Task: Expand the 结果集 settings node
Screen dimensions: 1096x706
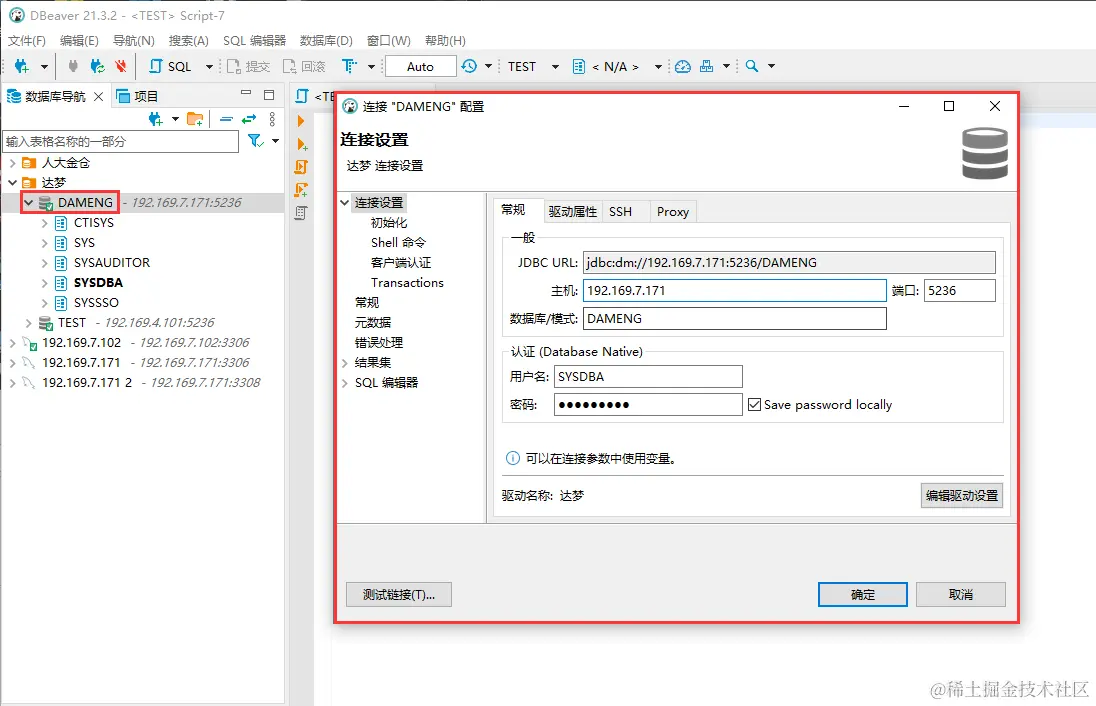Action: click(345, 363)
